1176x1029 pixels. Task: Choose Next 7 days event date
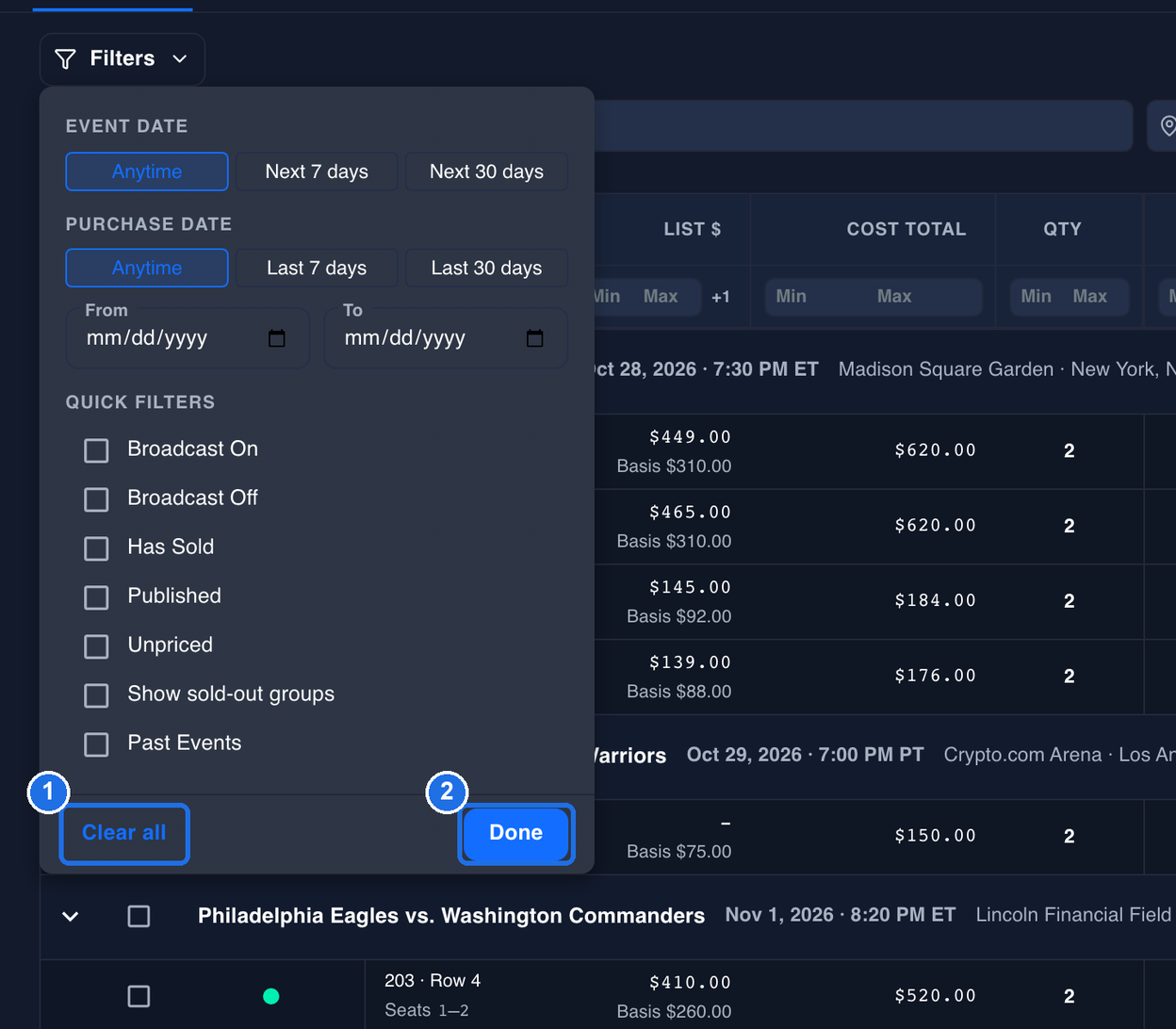click(317, 171)
